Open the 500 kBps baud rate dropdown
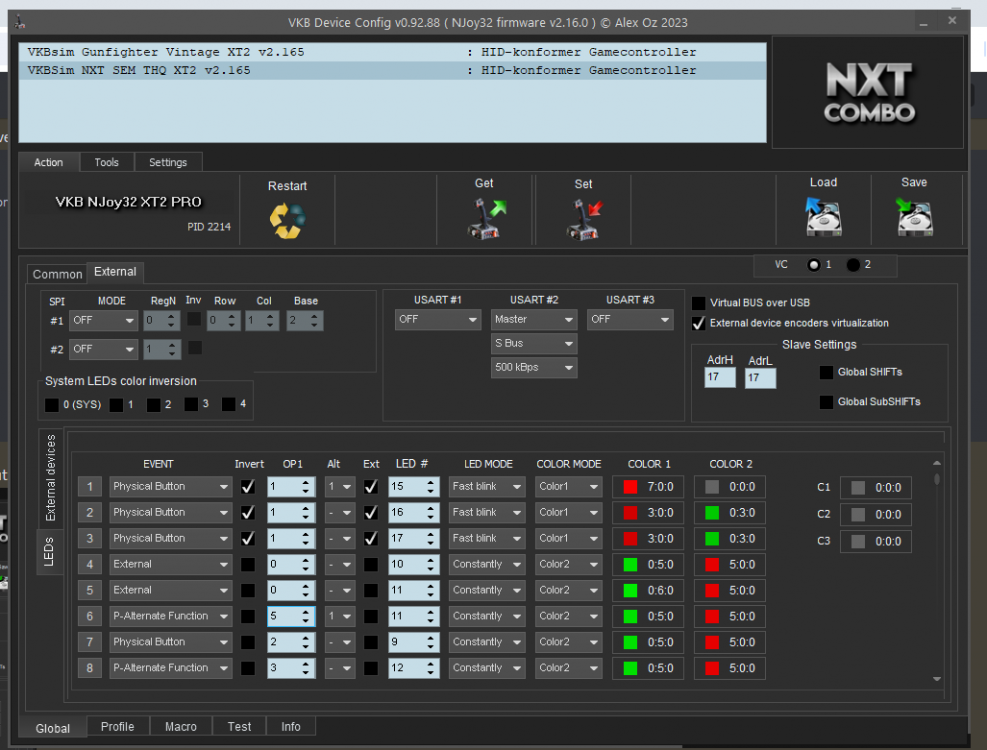 (x=534, y=368)
